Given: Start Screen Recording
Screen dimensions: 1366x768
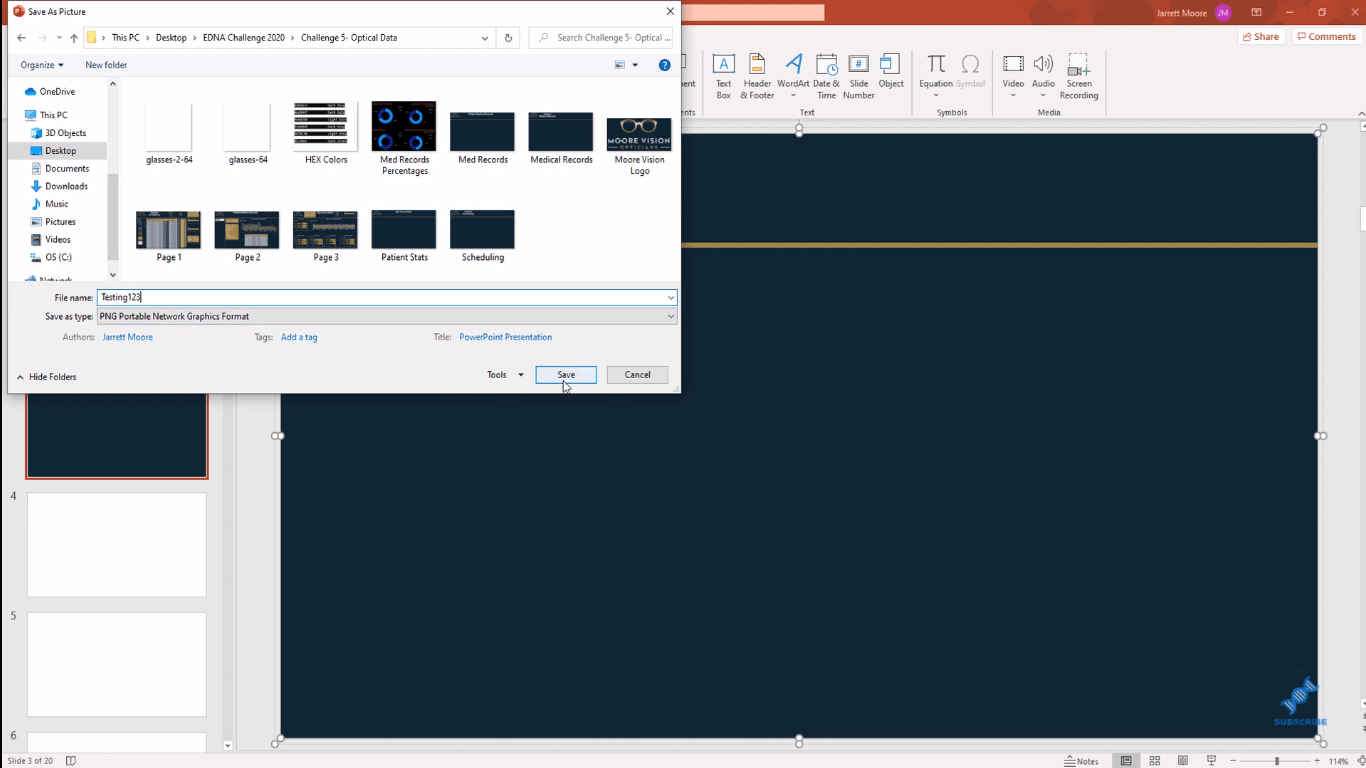Looking at the screenshot, I should pos(1078,76).
